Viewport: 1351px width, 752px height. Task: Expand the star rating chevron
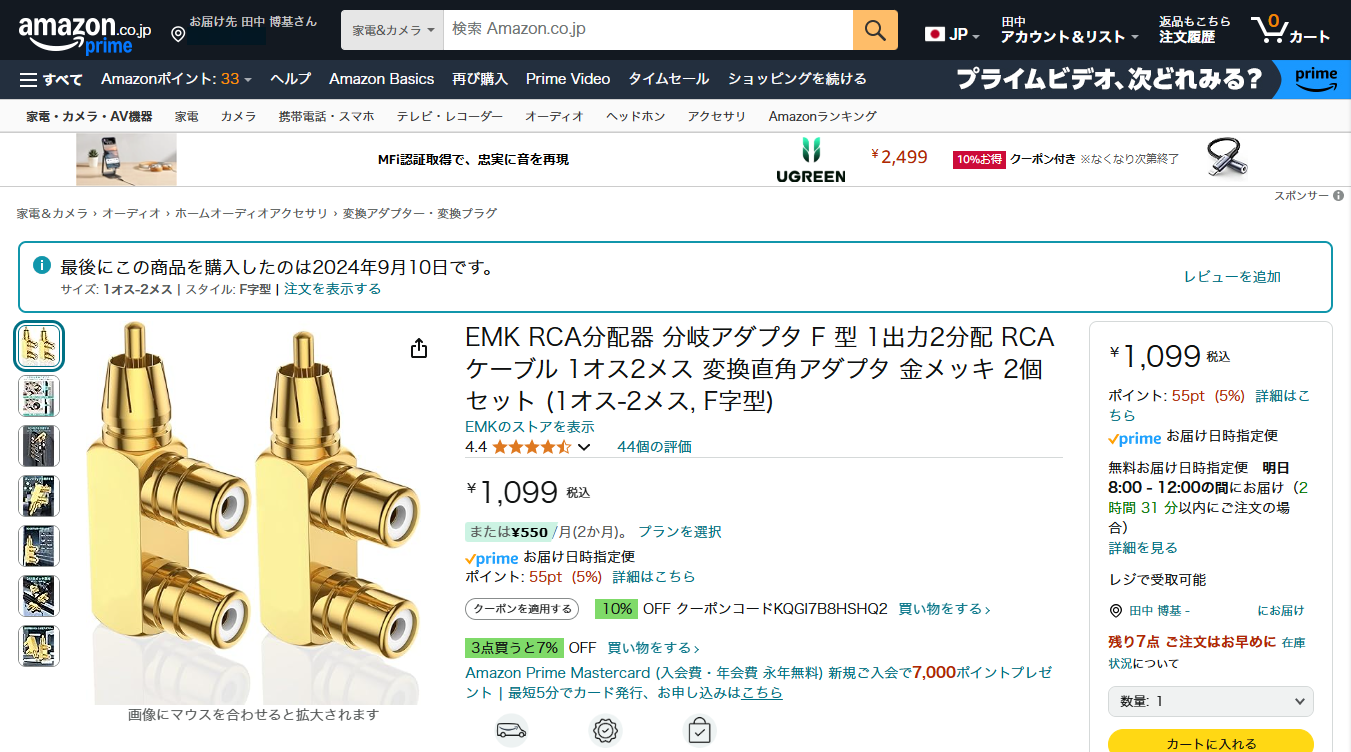[585, 447]
